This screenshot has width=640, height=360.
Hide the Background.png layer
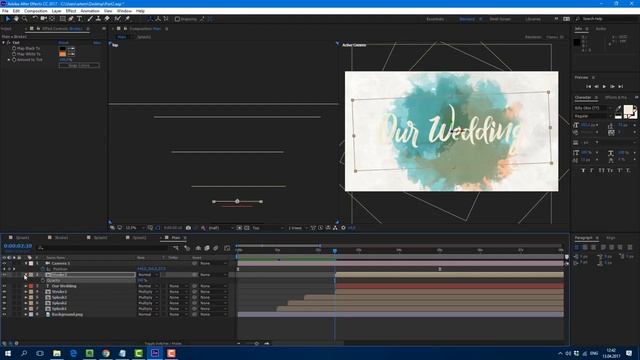4,315
